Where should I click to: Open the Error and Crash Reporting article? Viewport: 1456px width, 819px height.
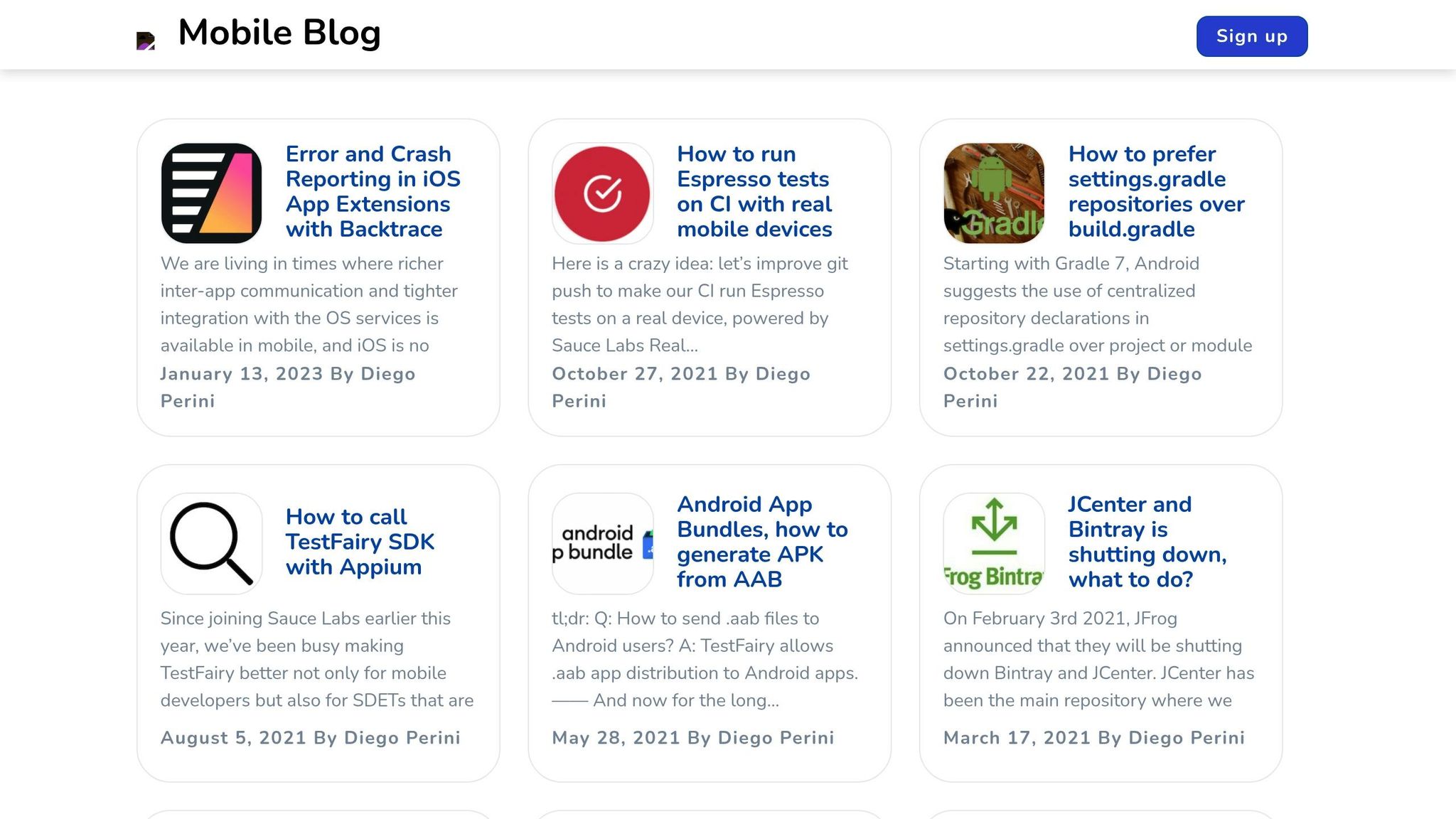373,191
